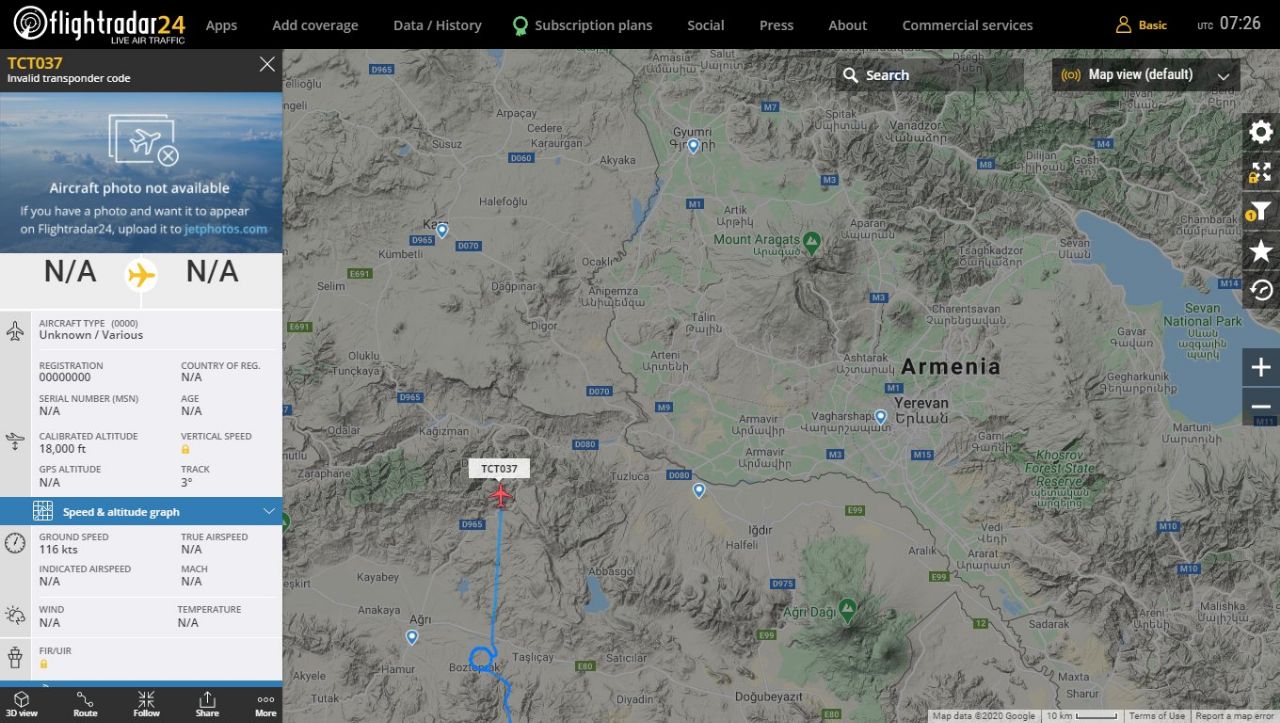Click the red TCT037 aircraft on map
This screenshot has height=723, width=1280.
point(500,495)
